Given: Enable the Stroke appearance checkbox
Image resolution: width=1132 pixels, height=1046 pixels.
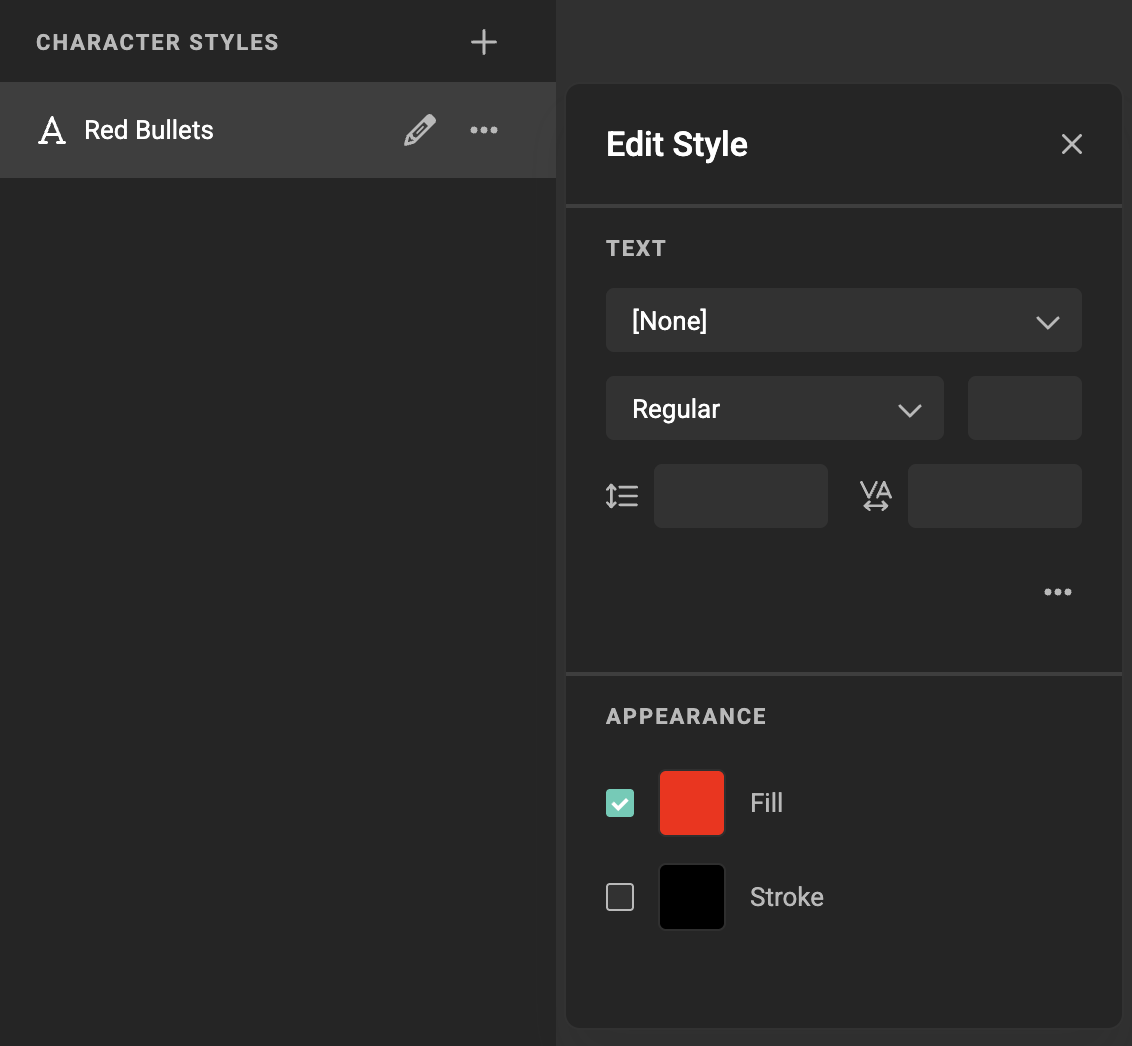Looking at the screenshot, I should (619, 897).
